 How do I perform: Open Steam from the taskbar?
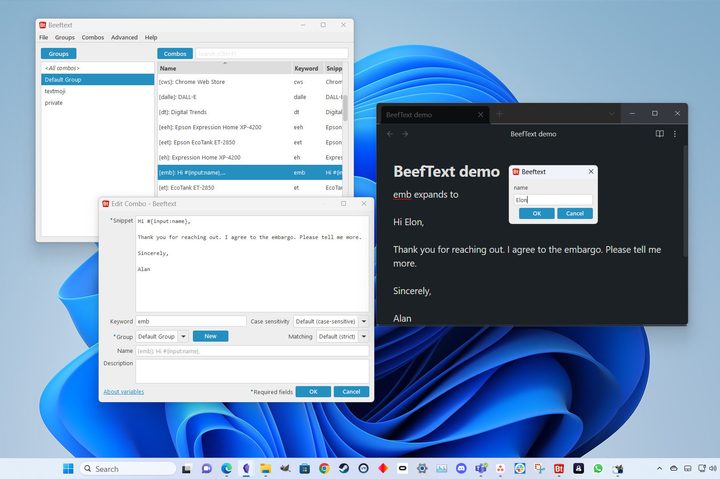point(343,468)
